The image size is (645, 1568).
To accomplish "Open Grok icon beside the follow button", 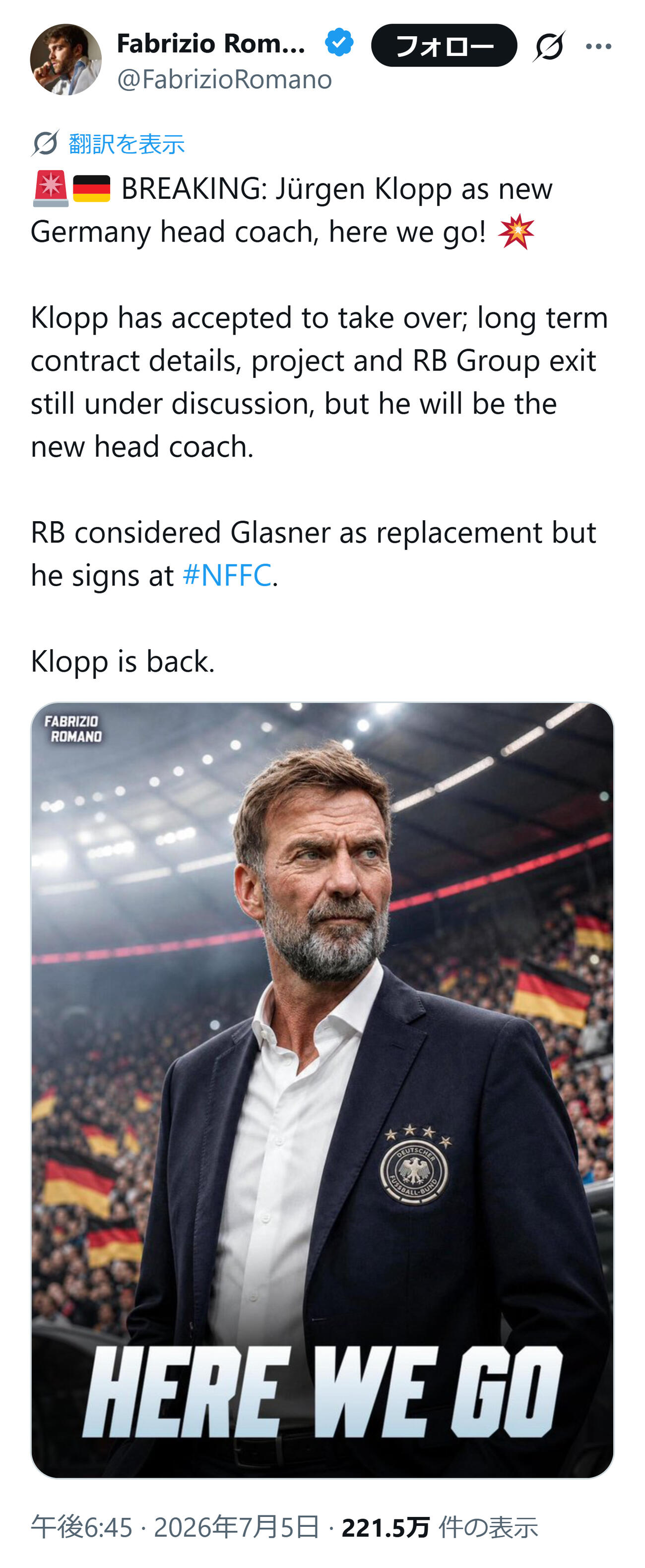I will [549, 46].
